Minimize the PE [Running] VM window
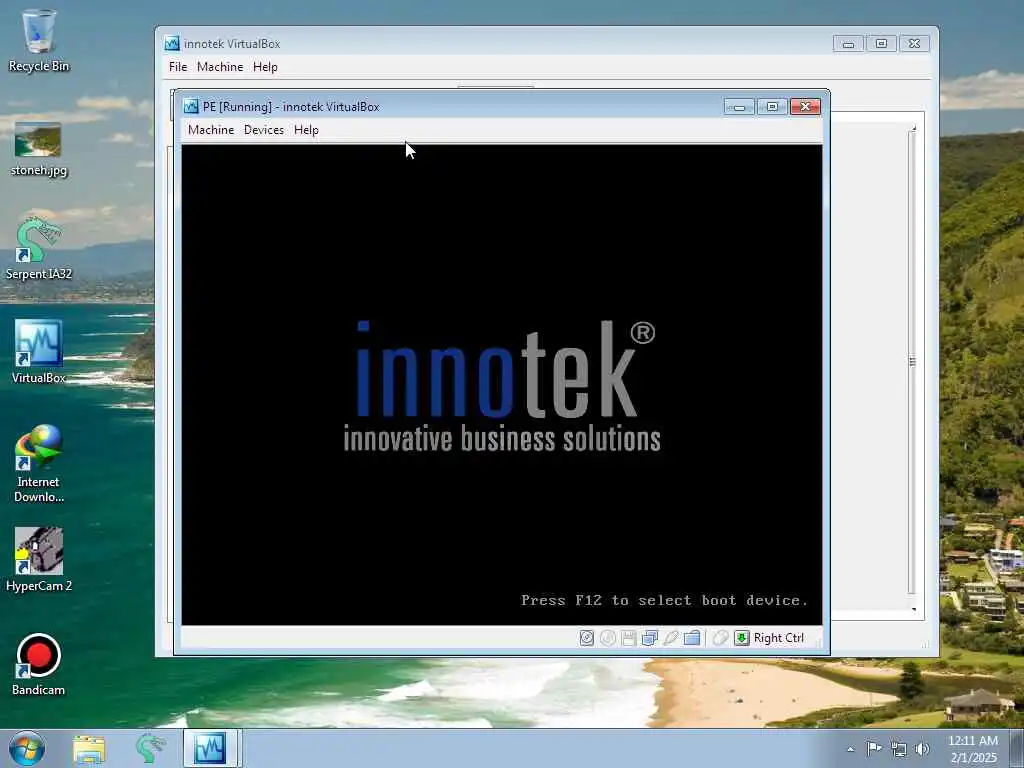The width and height of the screenshot is (1024, 768). point(739,106)
